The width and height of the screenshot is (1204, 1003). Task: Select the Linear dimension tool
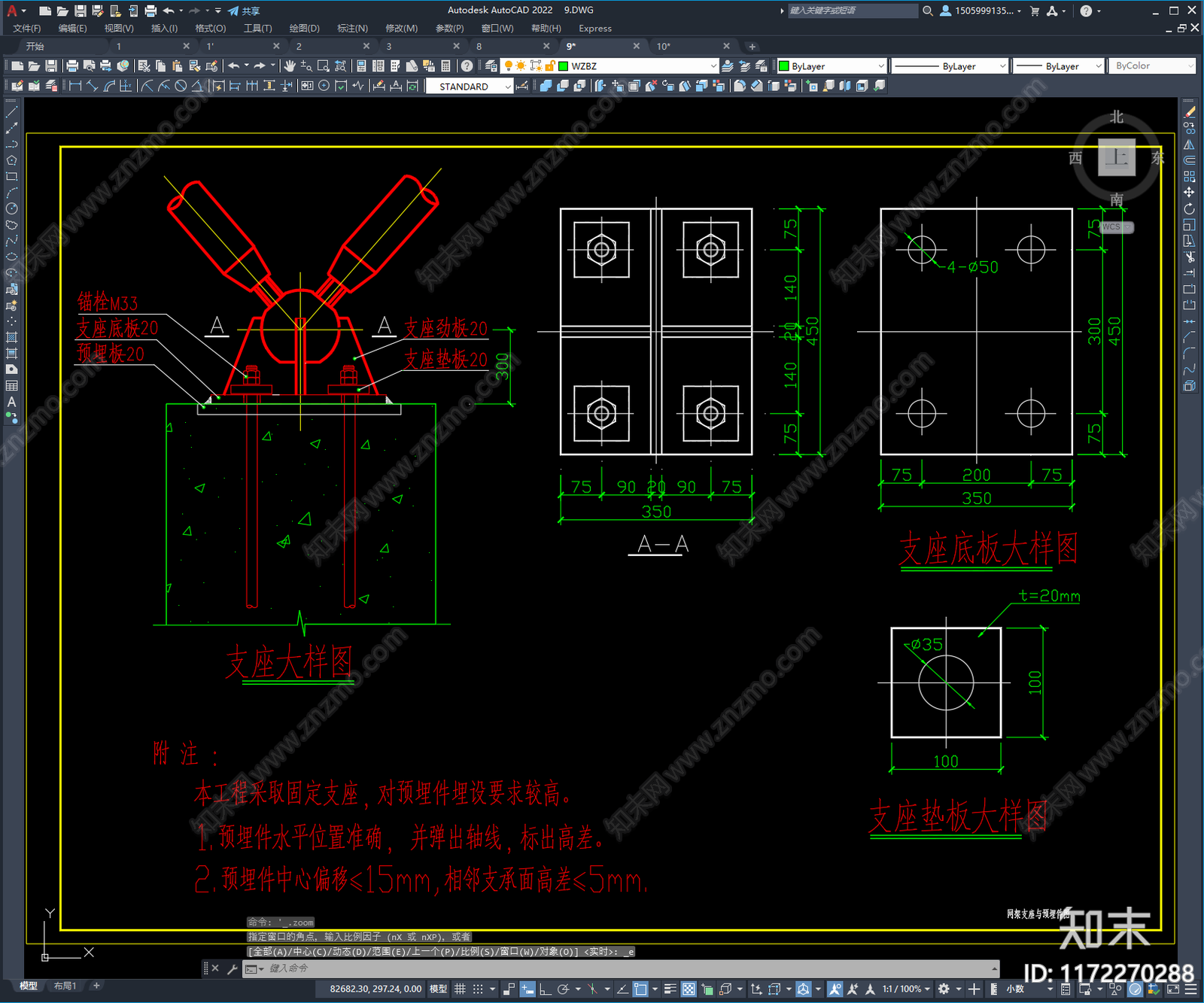[75, 86]
